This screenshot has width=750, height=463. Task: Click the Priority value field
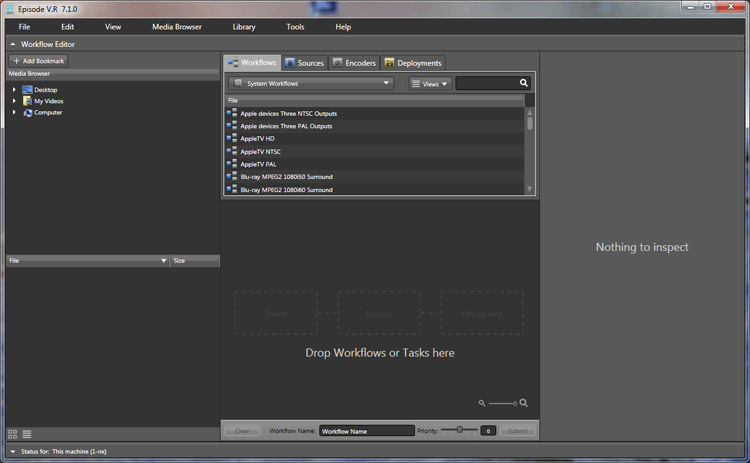[x=488, y=430]
